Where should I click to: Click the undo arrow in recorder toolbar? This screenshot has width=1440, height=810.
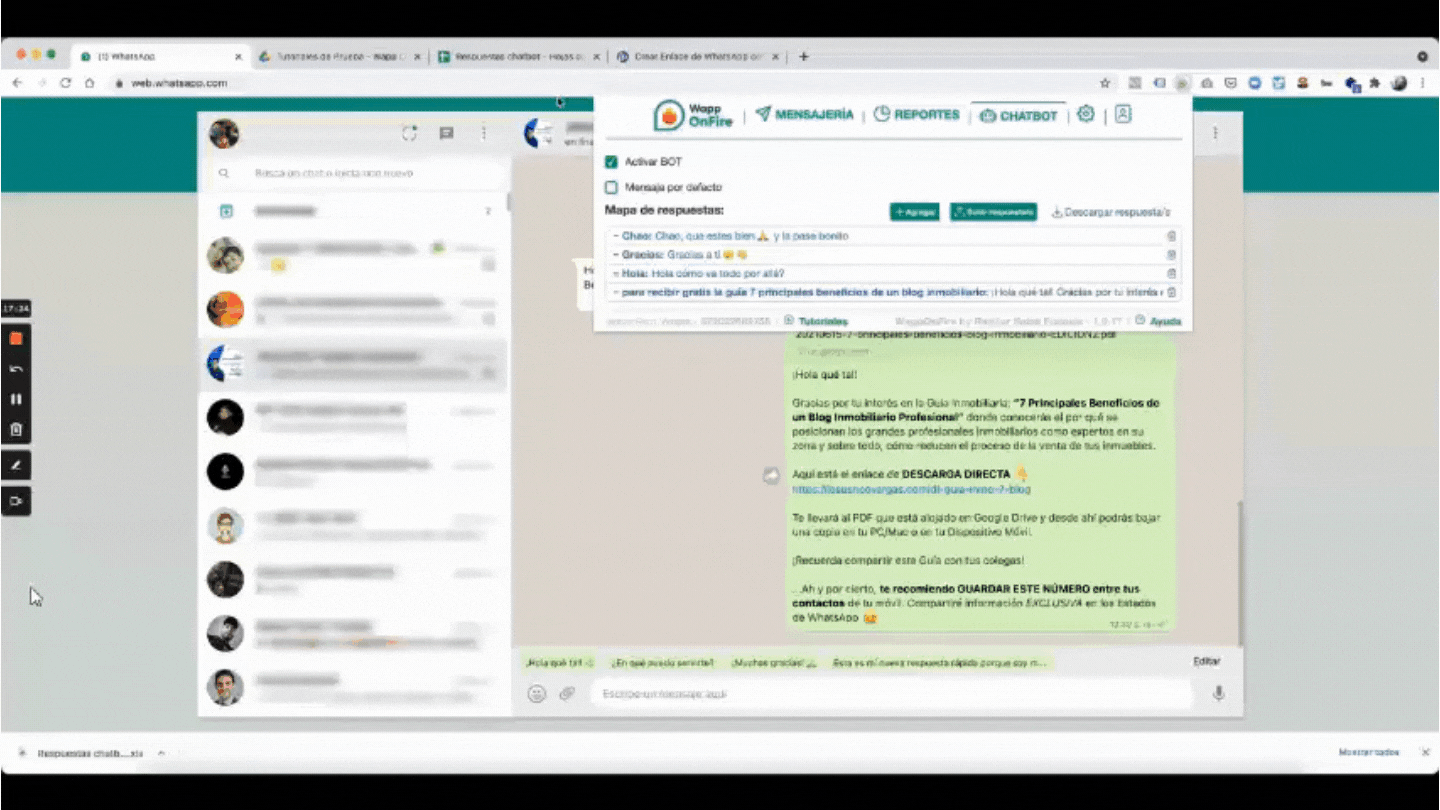pos(16,369)
